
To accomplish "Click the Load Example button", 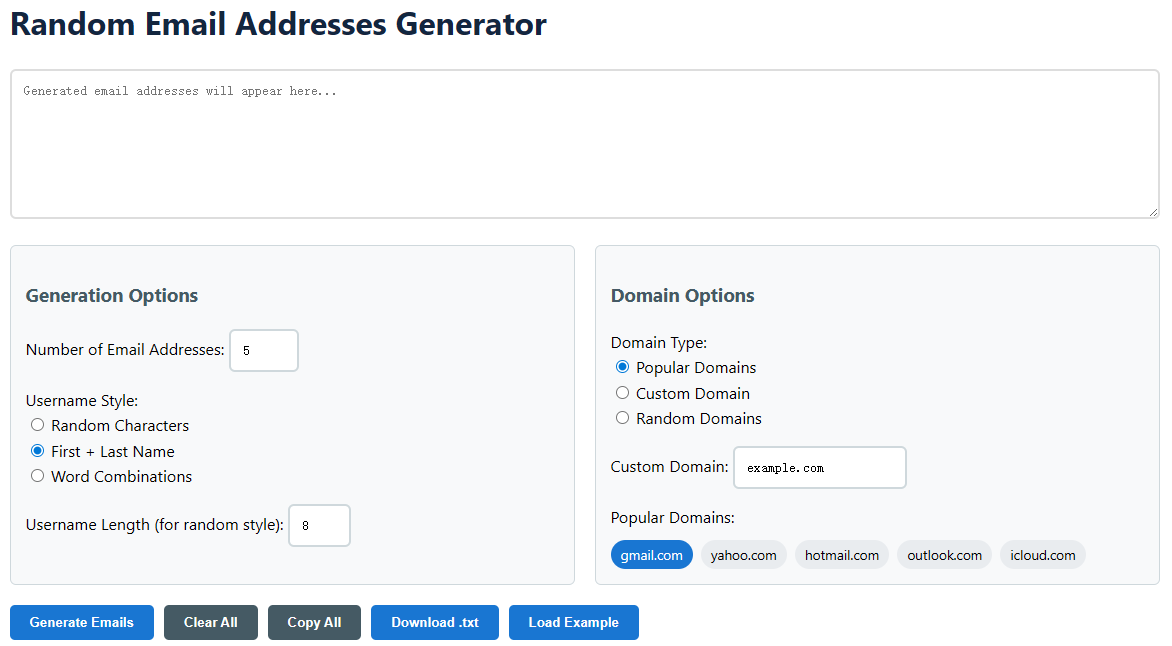I will coord(573,622).
